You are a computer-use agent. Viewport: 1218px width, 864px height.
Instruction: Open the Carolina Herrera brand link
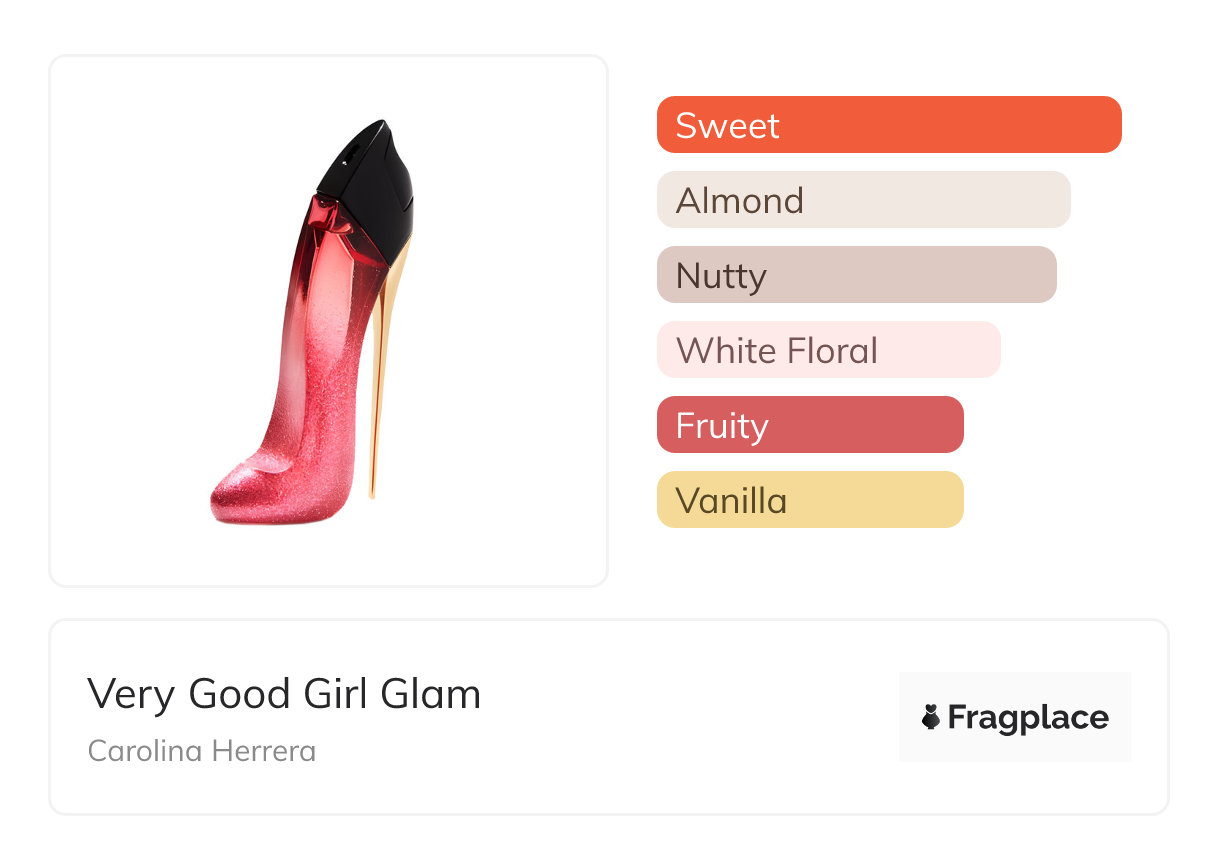point(202,751)
